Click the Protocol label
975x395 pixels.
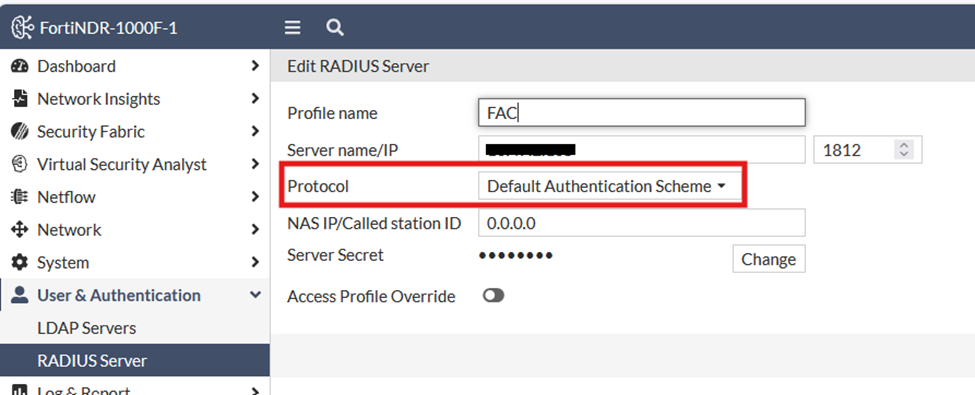(x=318, y=186)
